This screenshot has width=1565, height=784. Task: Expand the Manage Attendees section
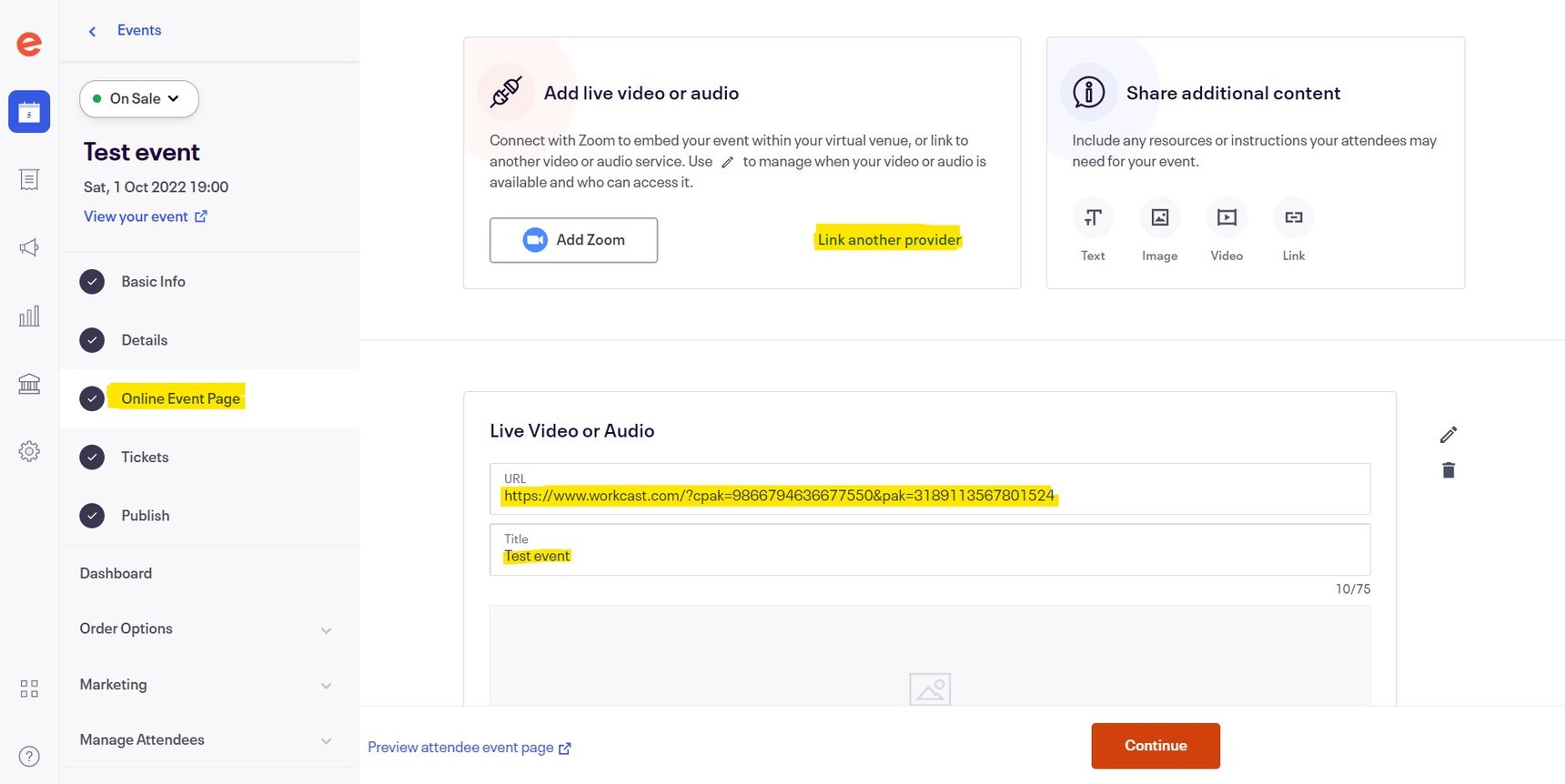(x=207, y=739)
